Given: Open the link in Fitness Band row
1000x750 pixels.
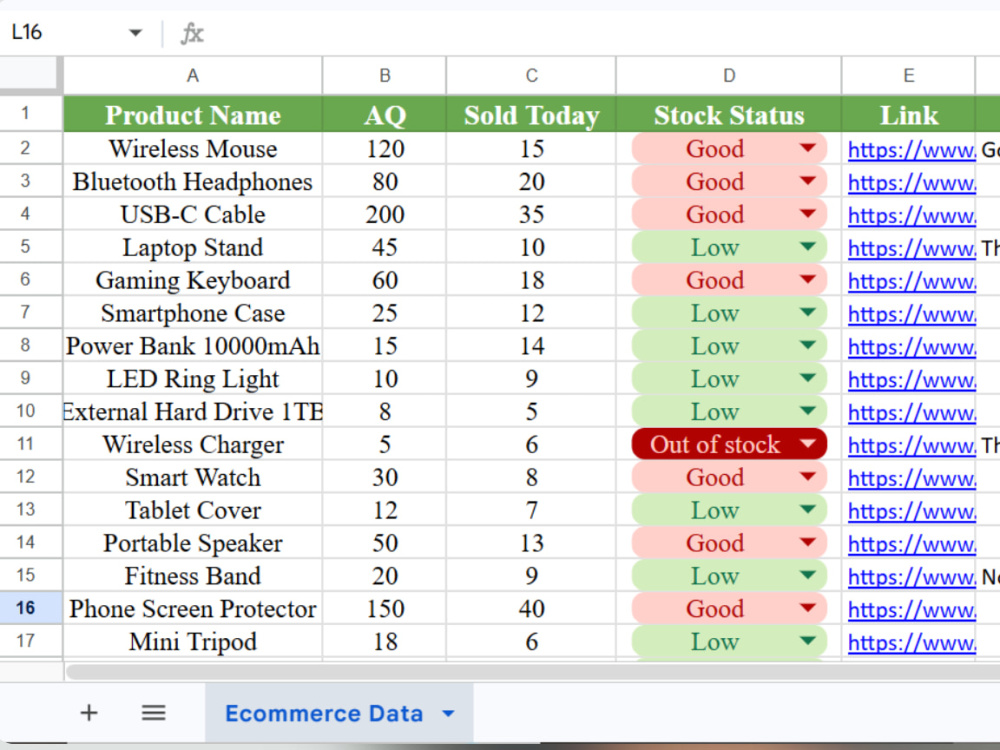Looking at the screenshot, I should click(x=911, y=577).
